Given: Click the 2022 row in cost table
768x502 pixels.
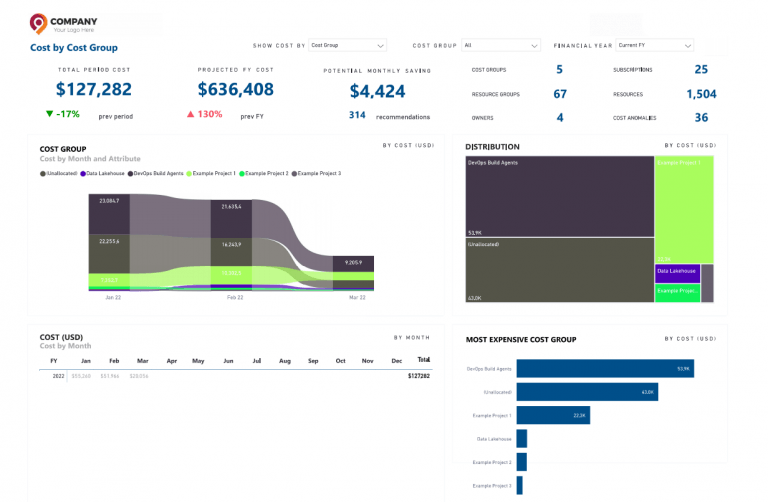Looking at the screenshot, I should click(x=236, y=376).
